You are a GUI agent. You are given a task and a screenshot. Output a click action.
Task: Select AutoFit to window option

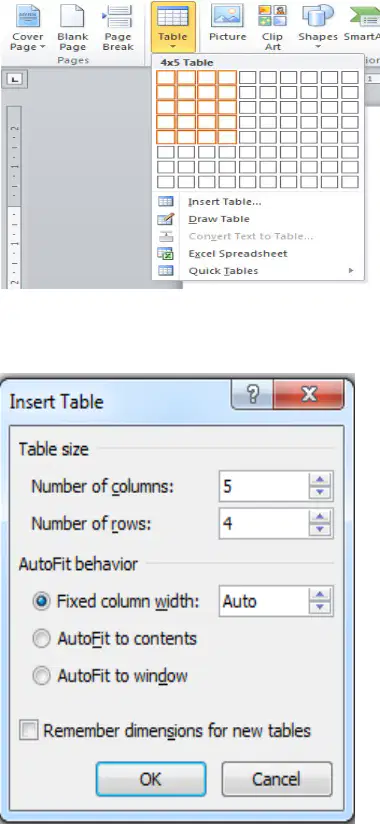pos(41,676)
